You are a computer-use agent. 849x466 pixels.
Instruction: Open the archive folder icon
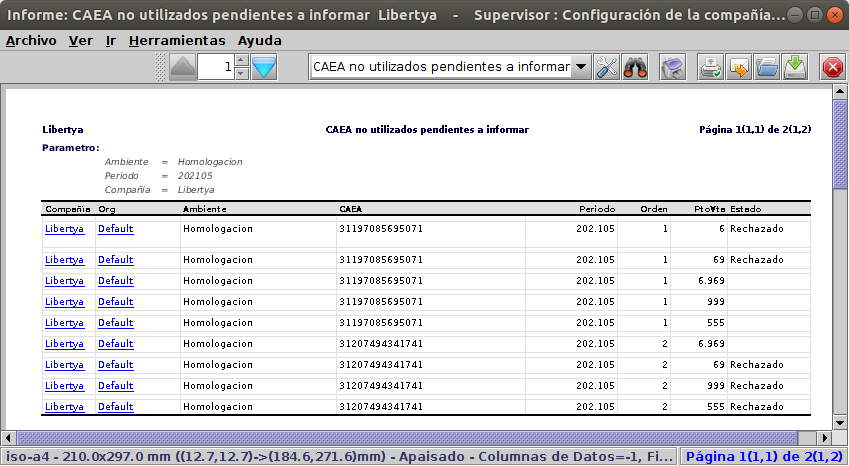(x=767, y=67)
